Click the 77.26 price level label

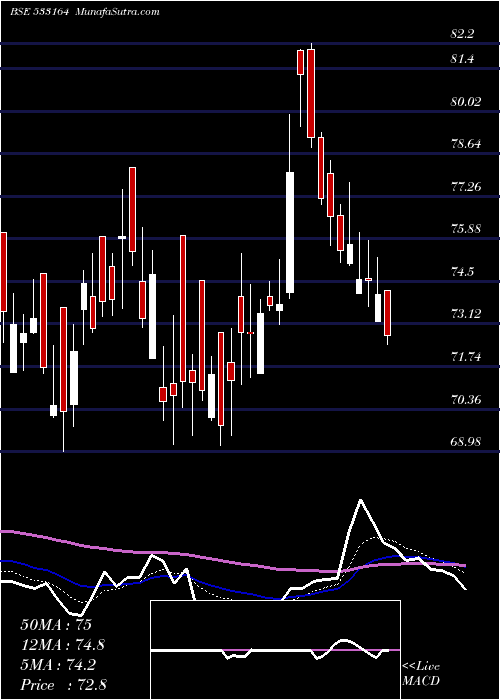(x=466, y=187)
